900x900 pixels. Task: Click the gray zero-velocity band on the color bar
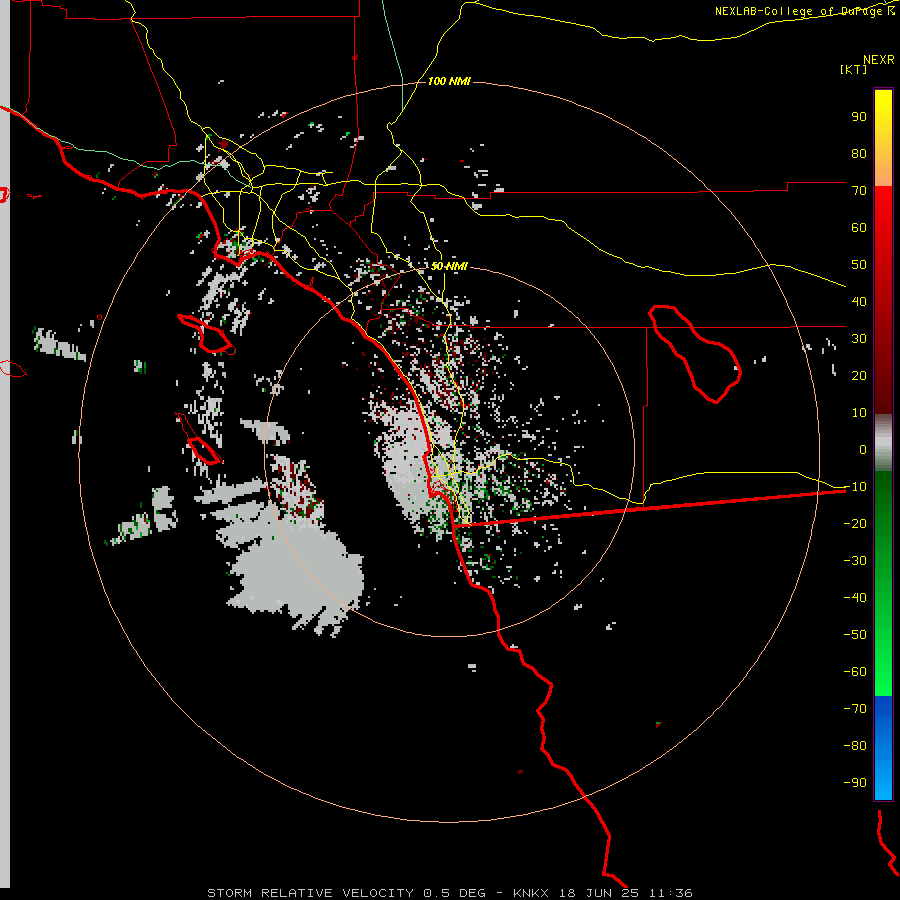coord(883,443)
